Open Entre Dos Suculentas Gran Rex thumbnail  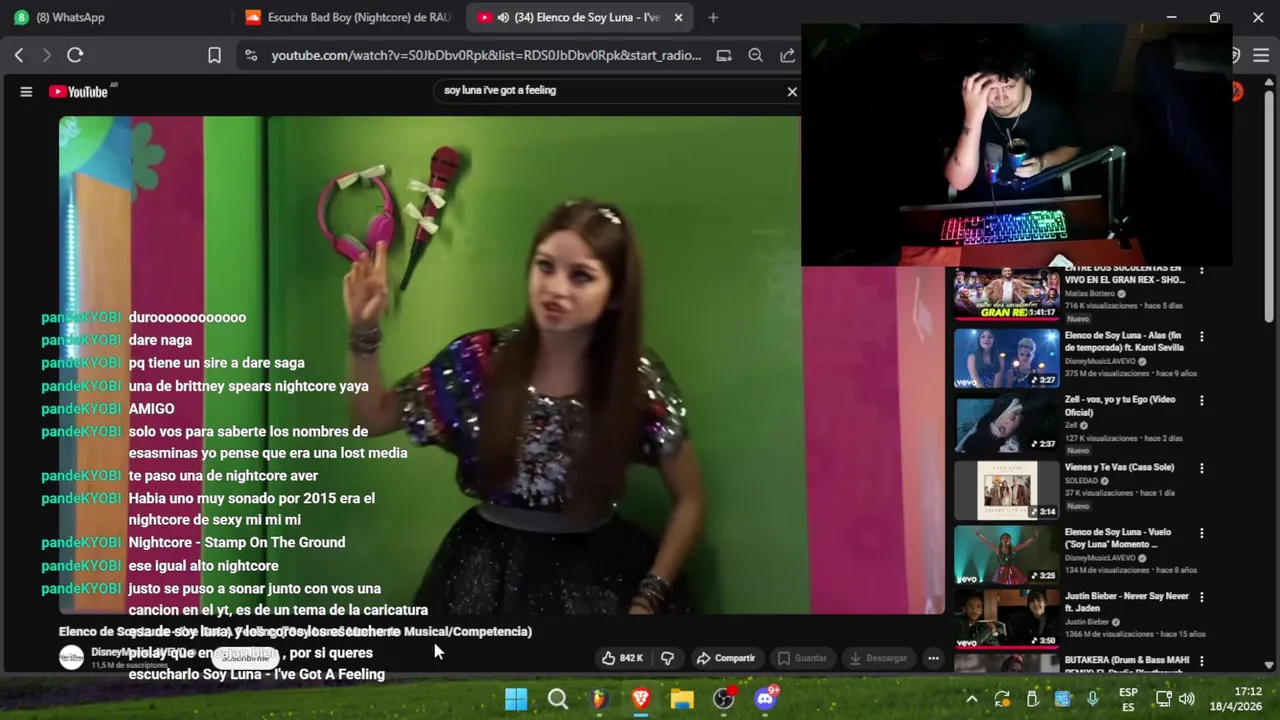1006,294
